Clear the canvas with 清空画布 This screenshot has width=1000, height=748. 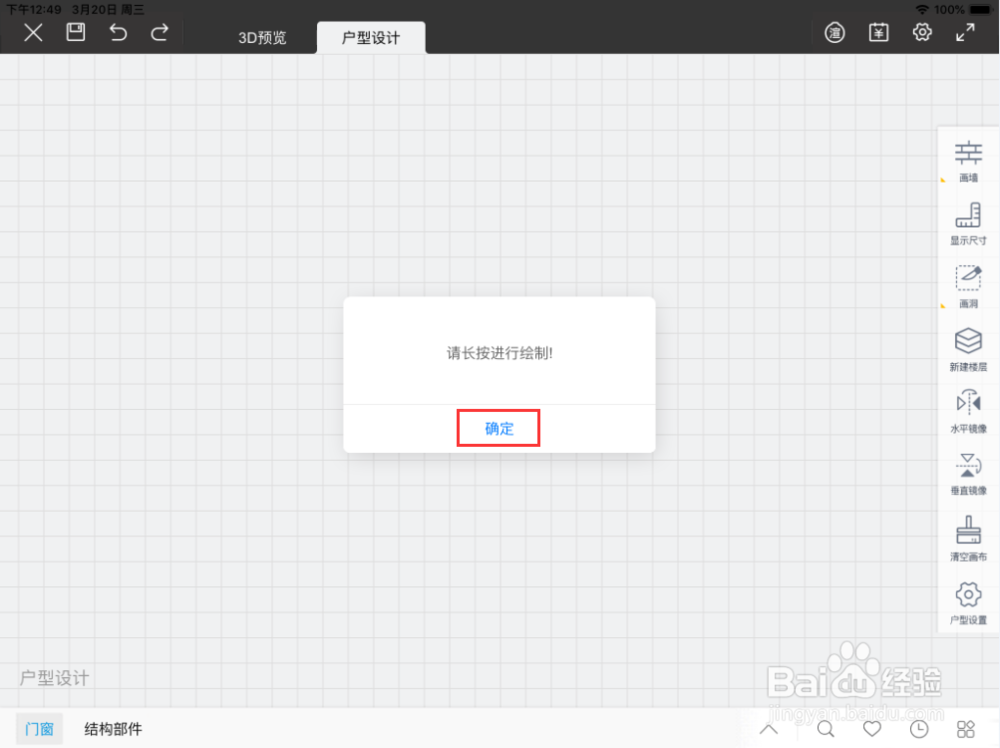point(968,539)
